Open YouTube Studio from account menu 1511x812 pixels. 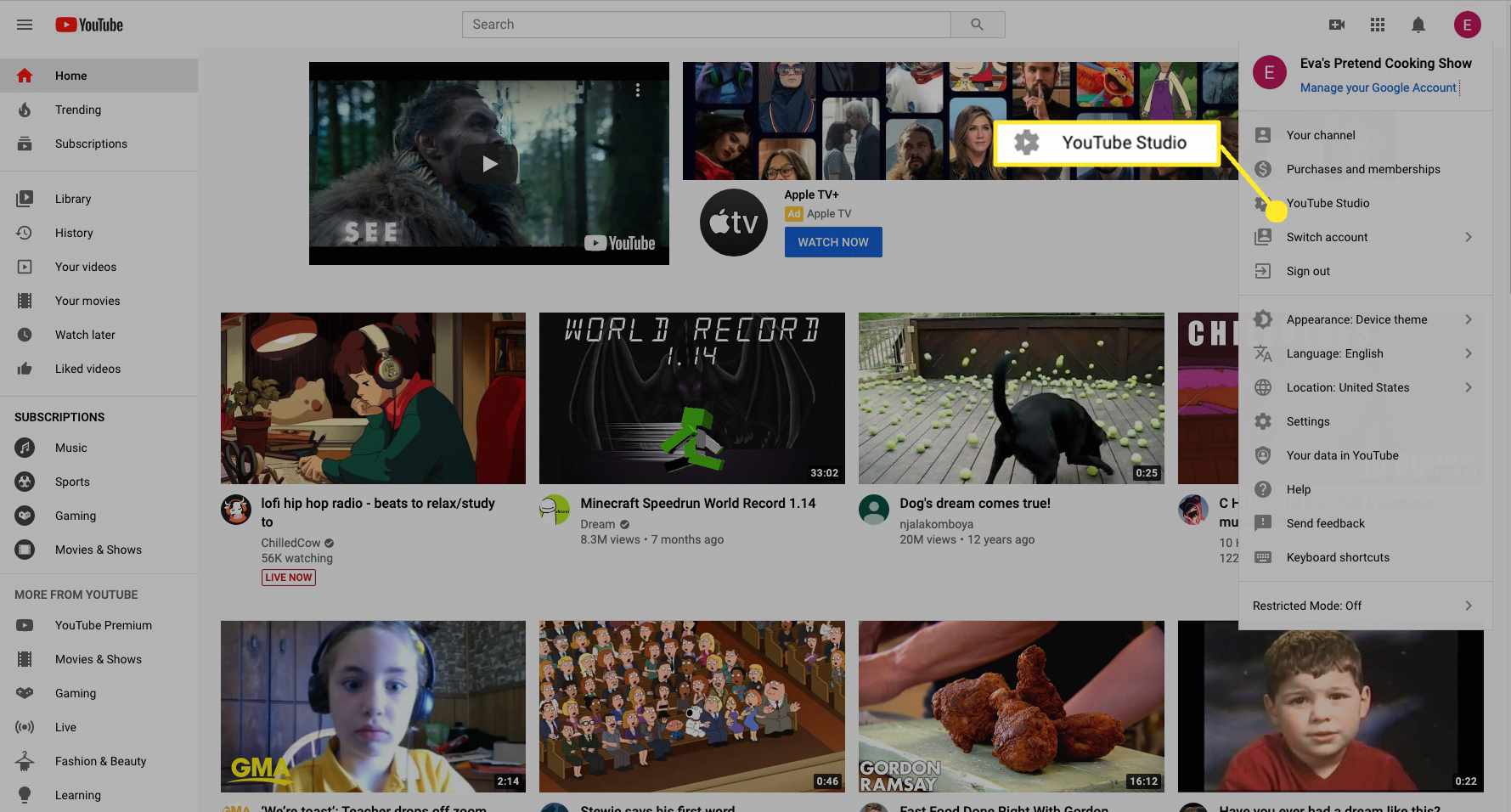1365,203
